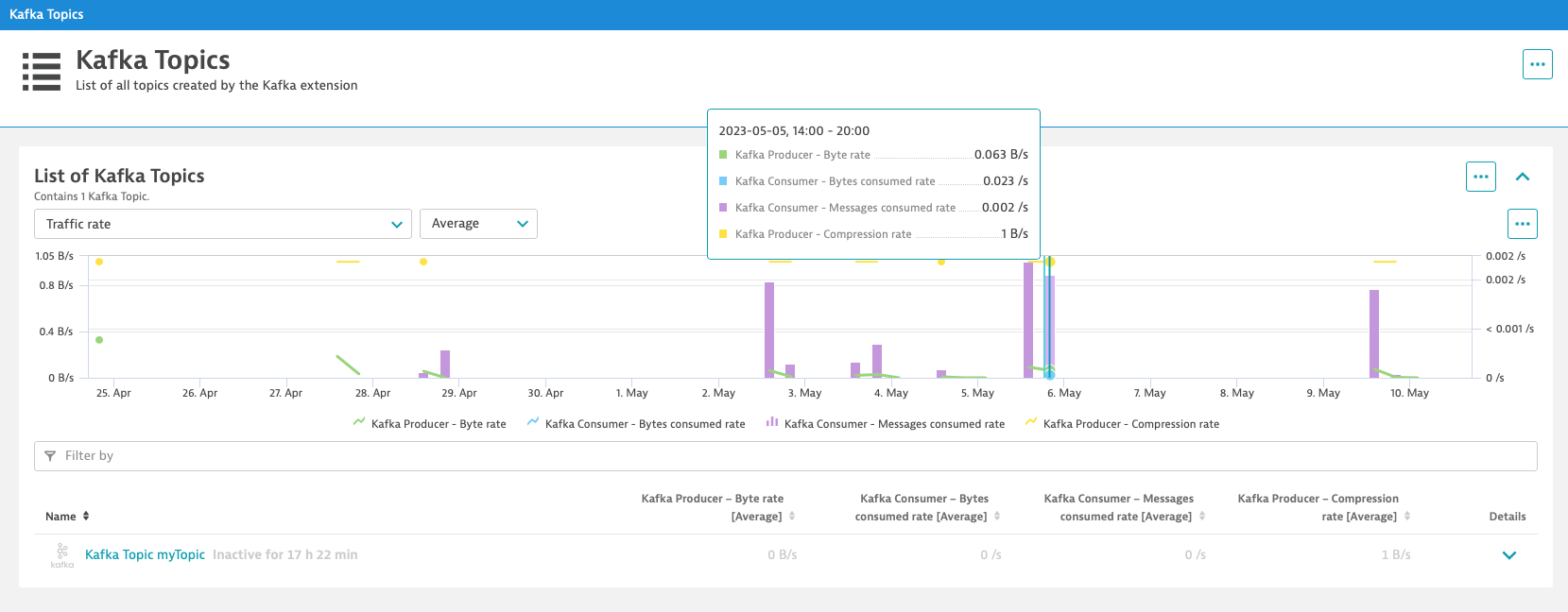
Task: Click the '28. Apr' x-axis label
Action: [x=373, y=393]
